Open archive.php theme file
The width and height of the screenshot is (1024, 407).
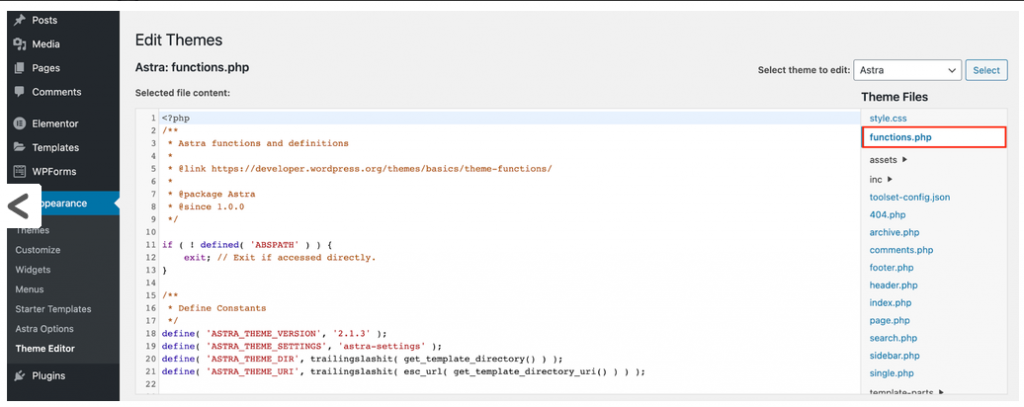pos(894,232)
